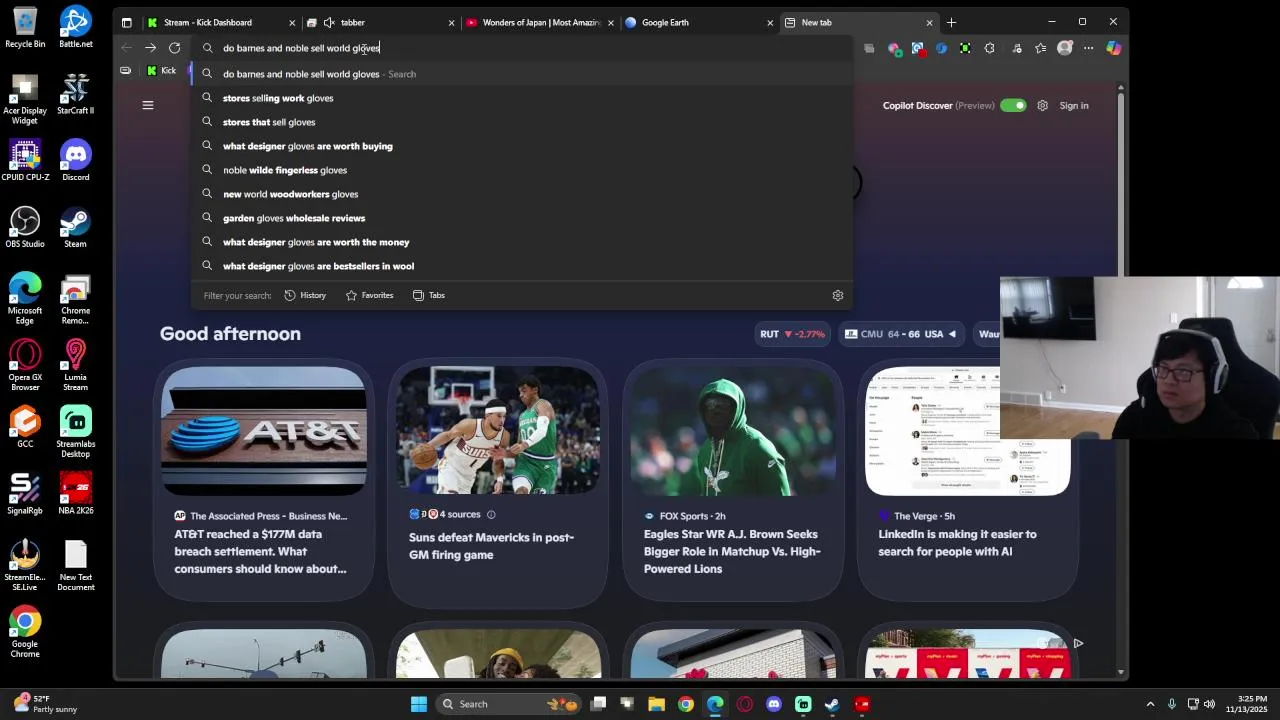Screen dimensions: 1280x720
Task: Open the Copilot icon in the toolbar
Action: [1113, 48]
